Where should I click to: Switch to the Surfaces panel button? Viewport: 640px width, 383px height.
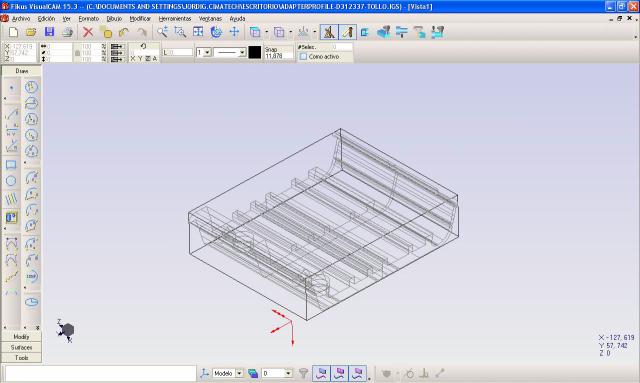[x=21, y=347]
